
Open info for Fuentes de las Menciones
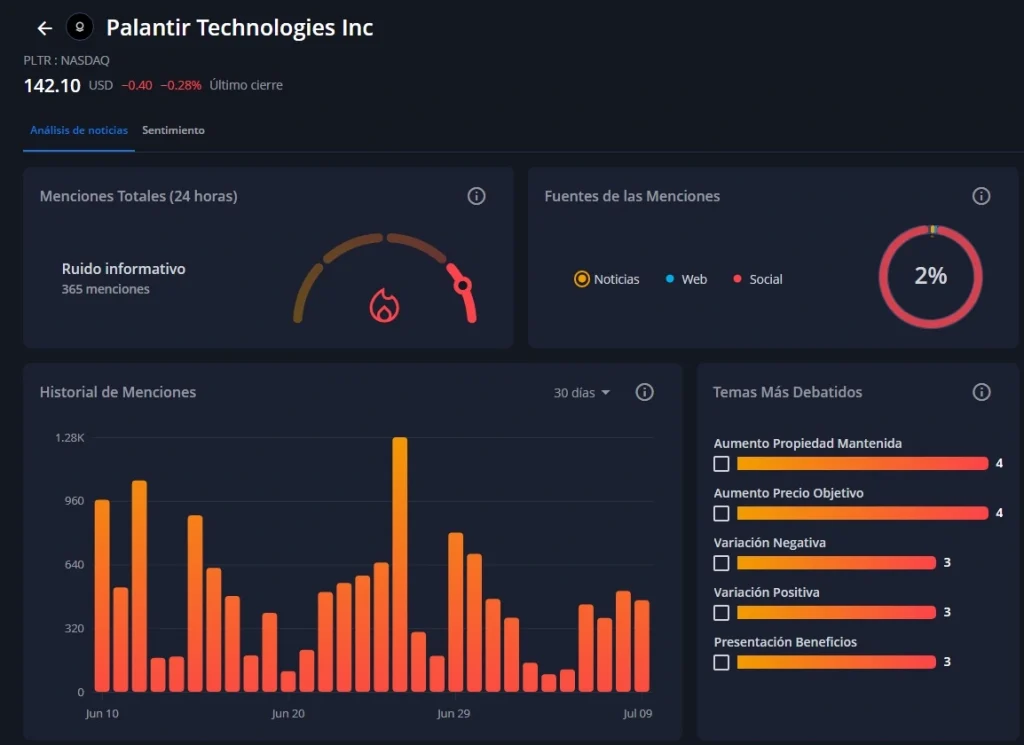[x=981, y=196]
